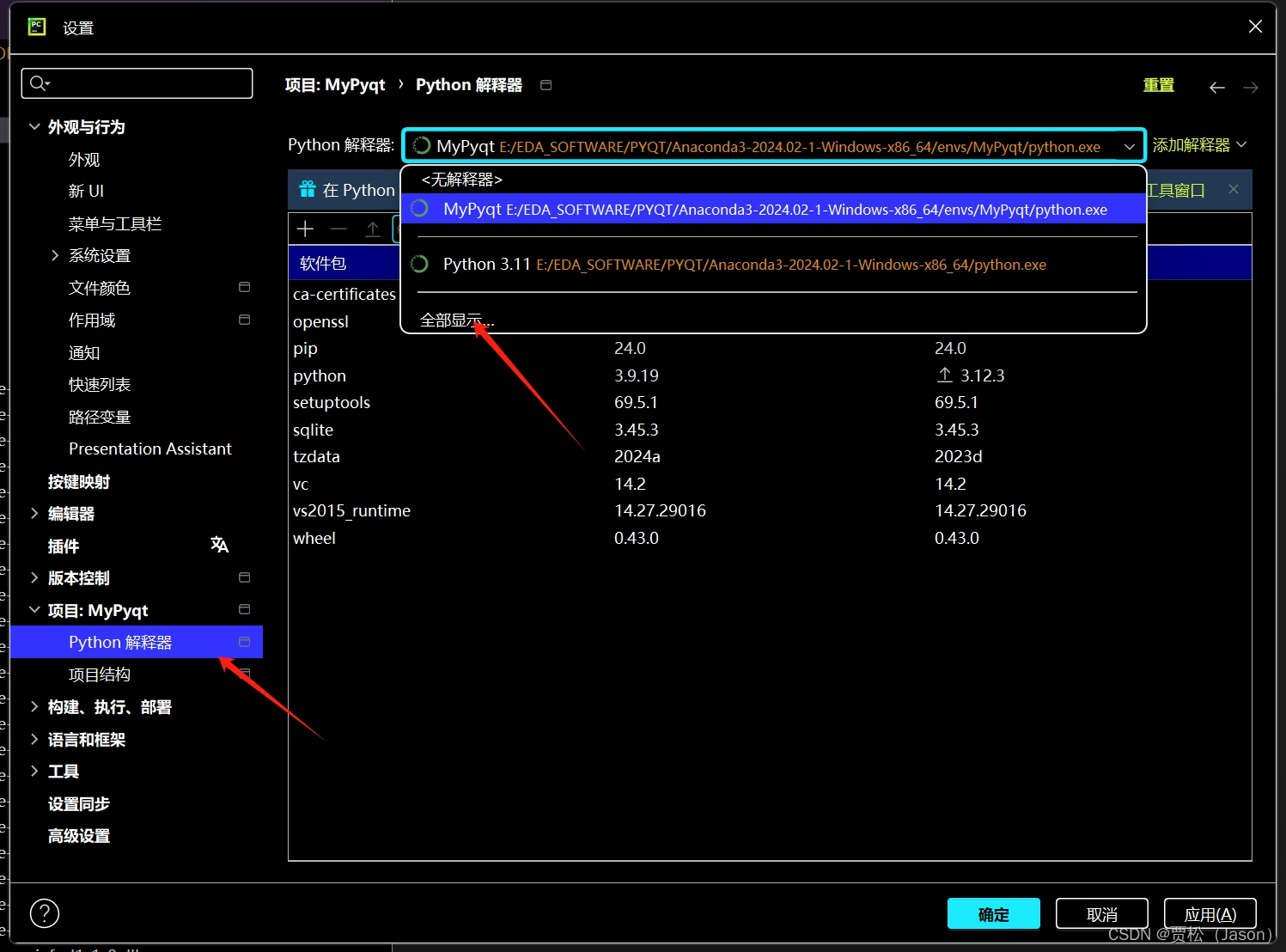Click the translate icon next to 插件

point(219,545)
